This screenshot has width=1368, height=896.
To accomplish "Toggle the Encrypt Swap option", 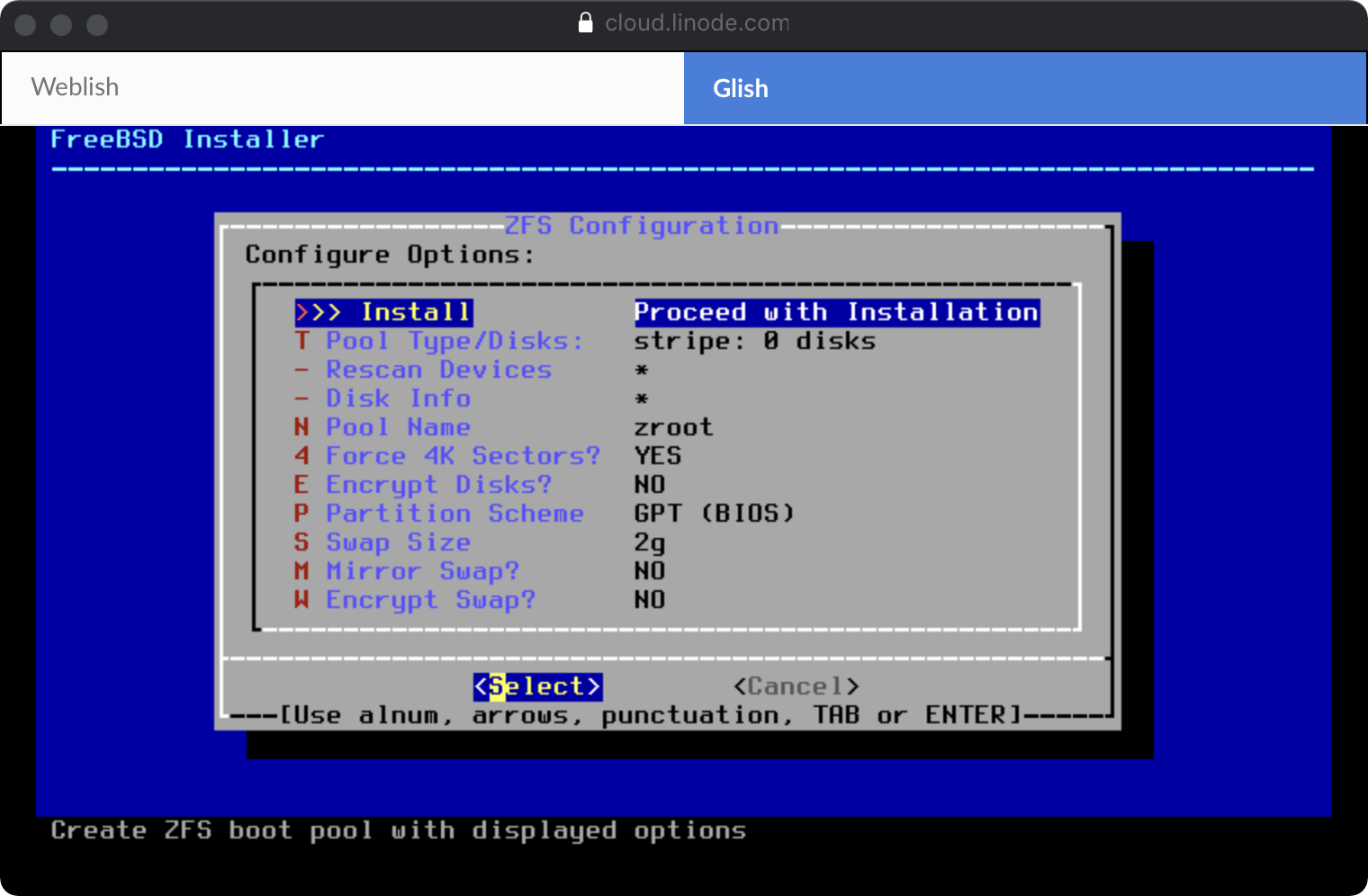I will 430,600.
